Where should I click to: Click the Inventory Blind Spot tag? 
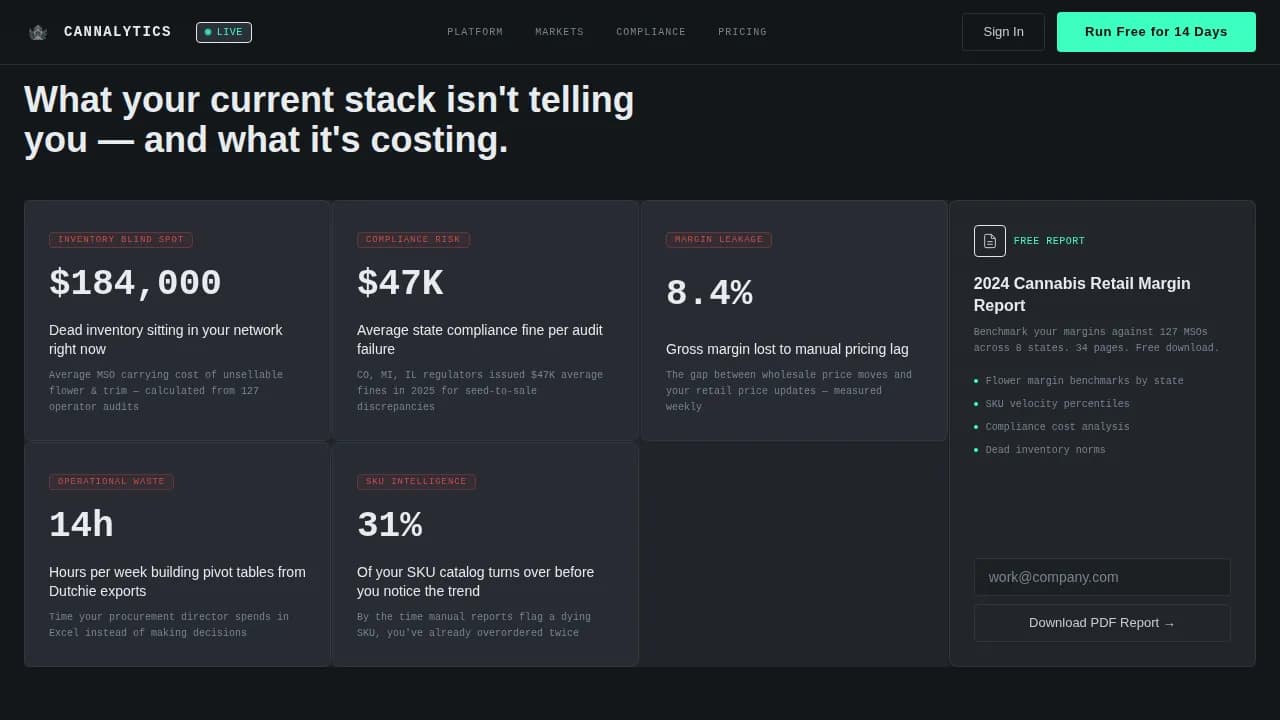(121, 240)
